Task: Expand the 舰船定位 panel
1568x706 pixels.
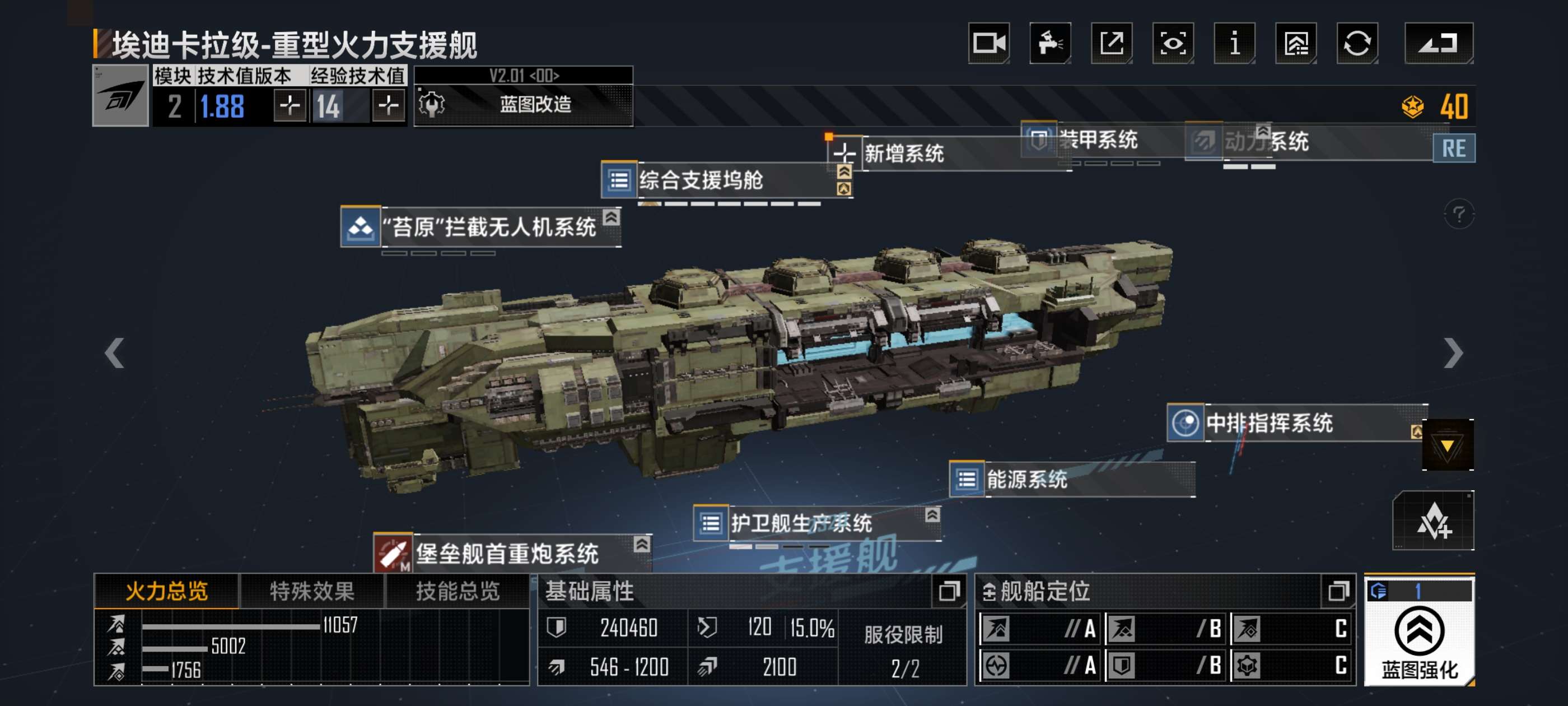Action: tap(1338, 591)
